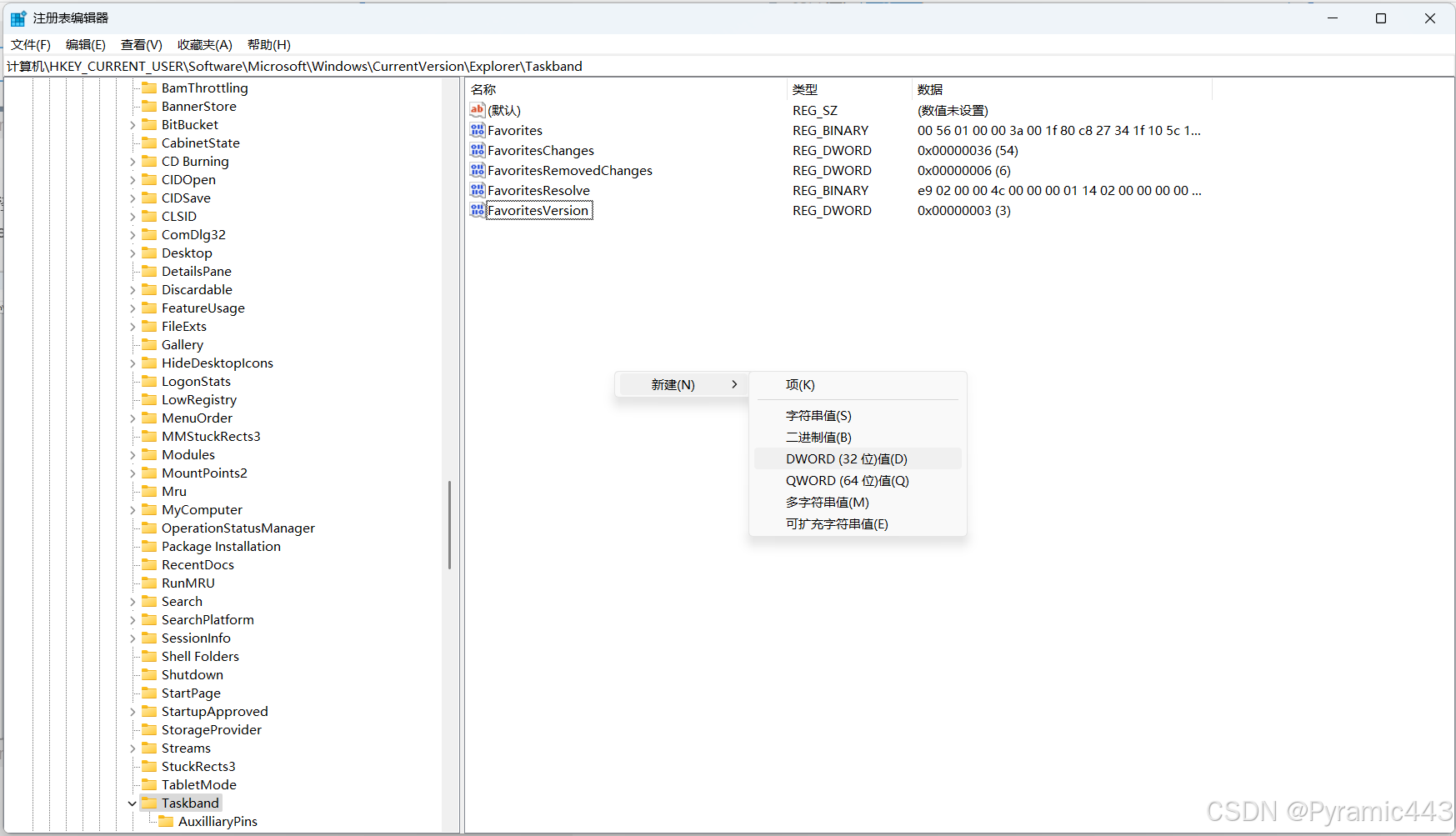Viewport: 1456px width, 836px height.
Task: Choose 多字符串值(M) from new submenu
Action: coord(858,503)
